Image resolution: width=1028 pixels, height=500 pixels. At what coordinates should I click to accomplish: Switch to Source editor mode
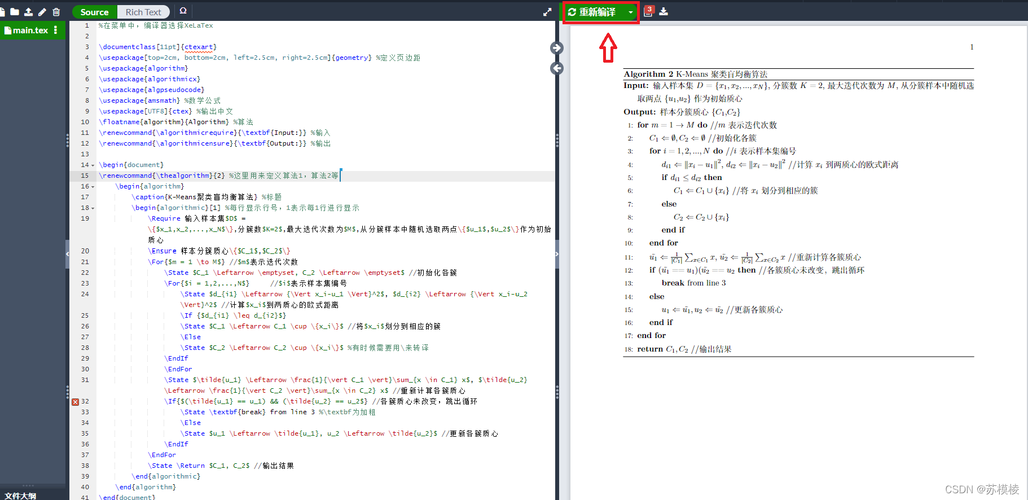point(95,12)
